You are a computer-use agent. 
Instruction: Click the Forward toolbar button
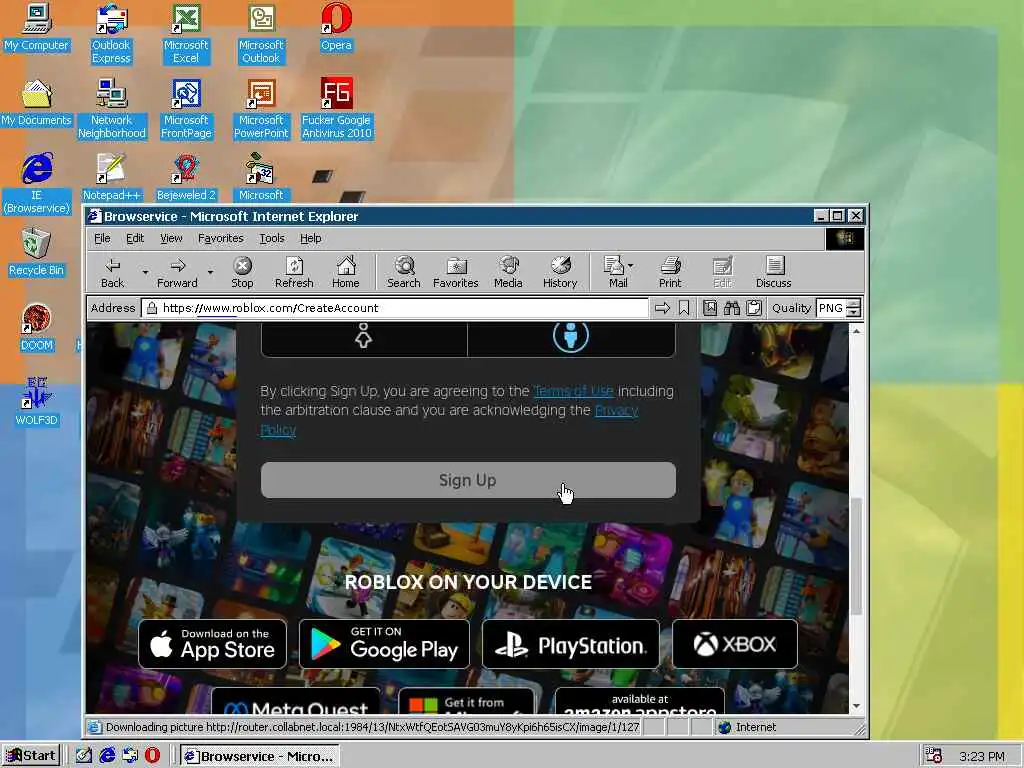[177, 272]
